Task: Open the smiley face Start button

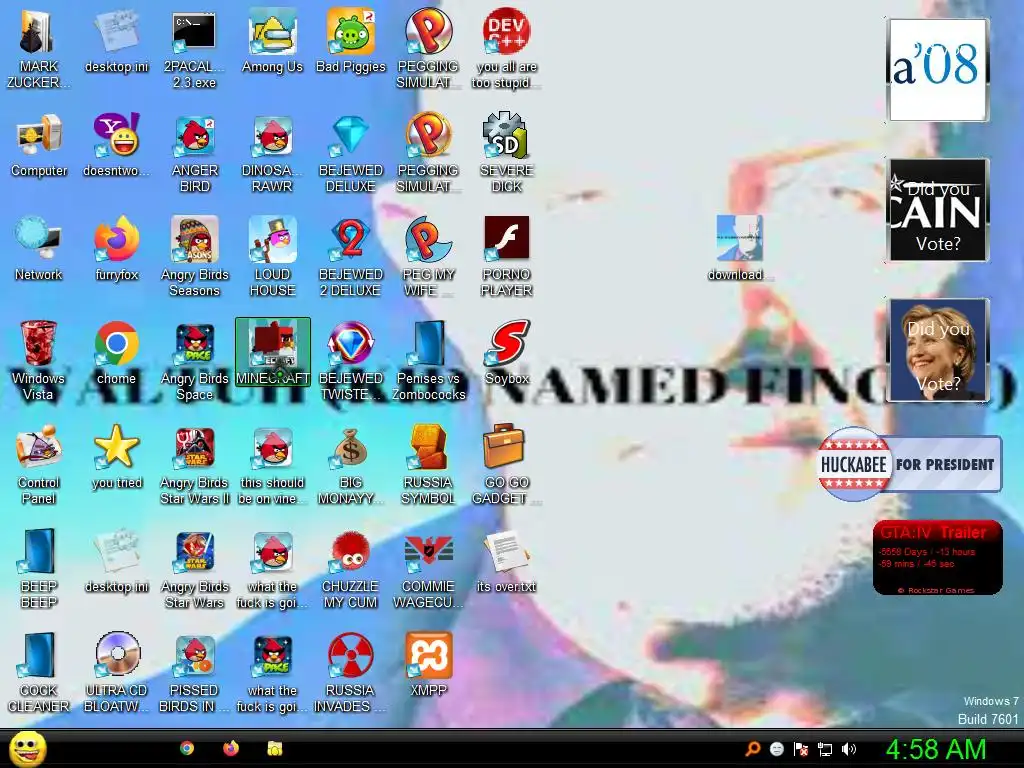Action: pyautogui.click(x=28, y=749)
